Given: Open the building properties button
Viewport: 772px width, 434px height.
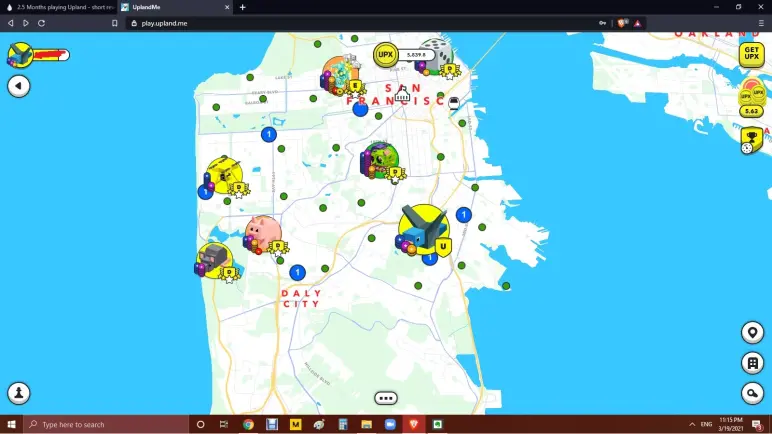Looking at the screenshot, I should pos(752,363).
